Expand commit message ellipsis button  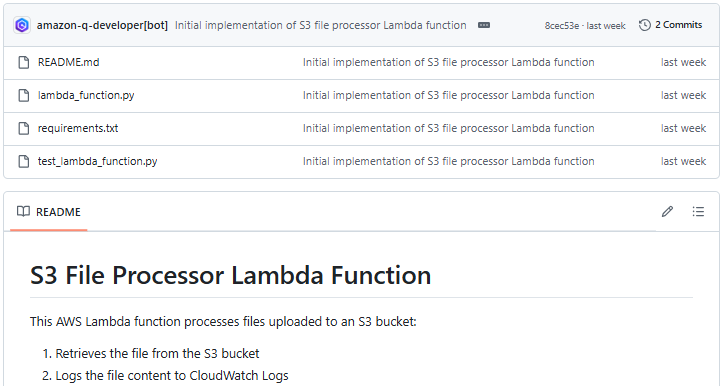pos(484,25)
